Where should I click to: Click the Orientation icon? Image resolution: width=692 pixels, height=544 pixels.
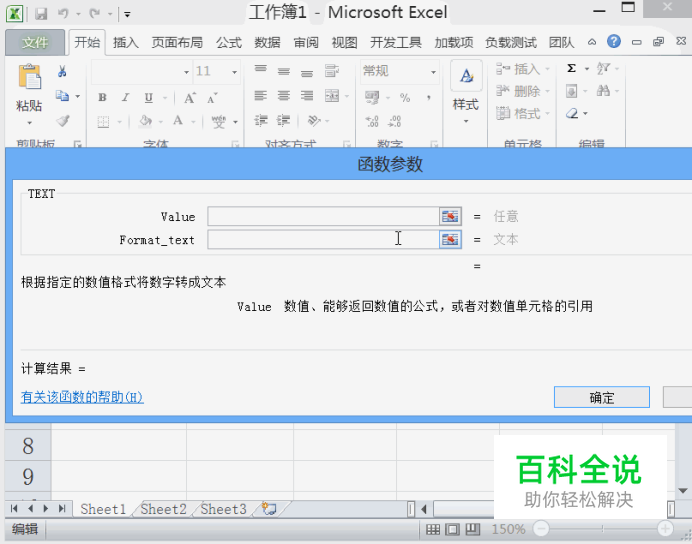tap(314, 120)
